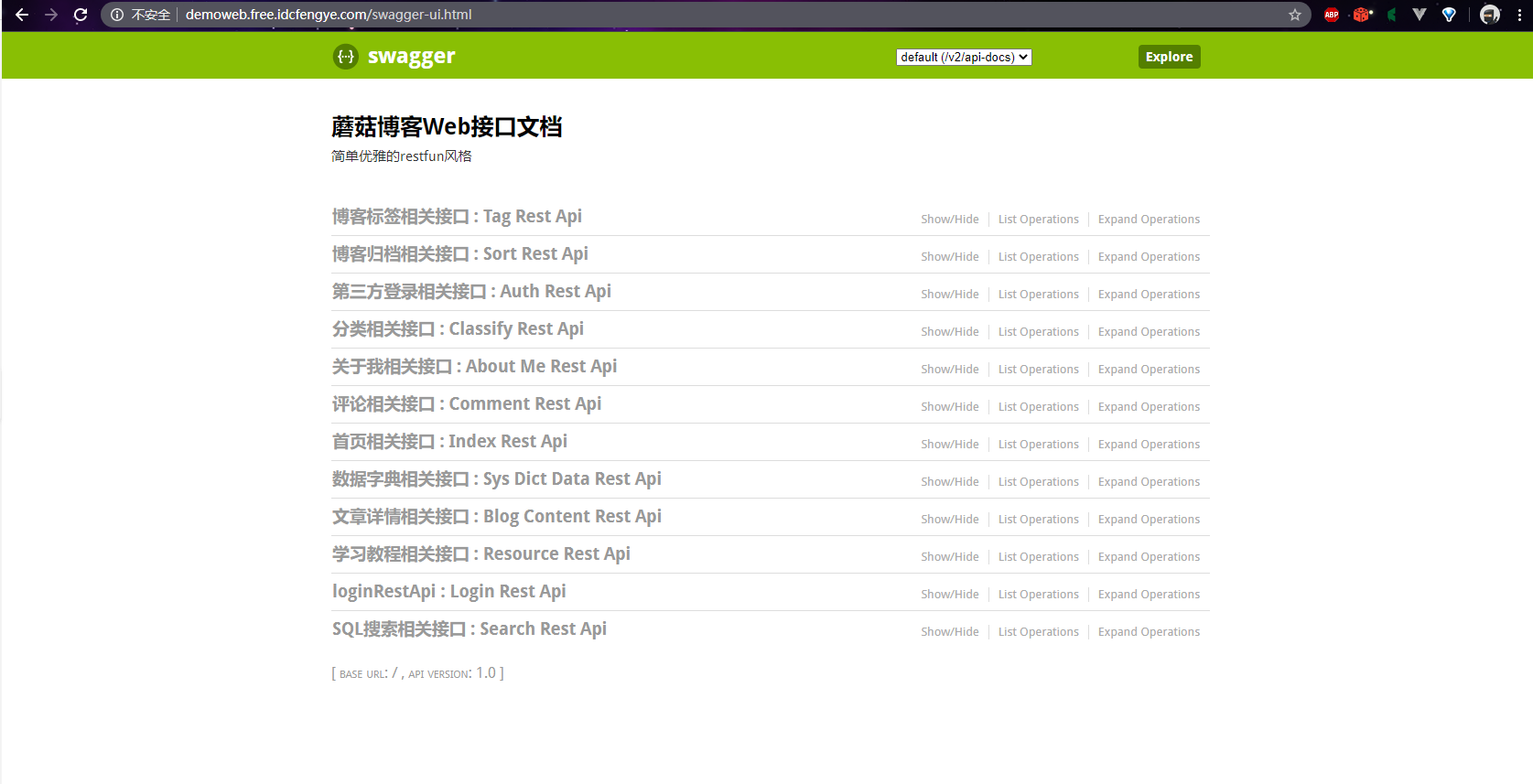Image resolution: width=1533 pixels, height=784 pixels.
Task: Click Show/Hide for Login Rest Api
Action: click(x=949, y=595)
